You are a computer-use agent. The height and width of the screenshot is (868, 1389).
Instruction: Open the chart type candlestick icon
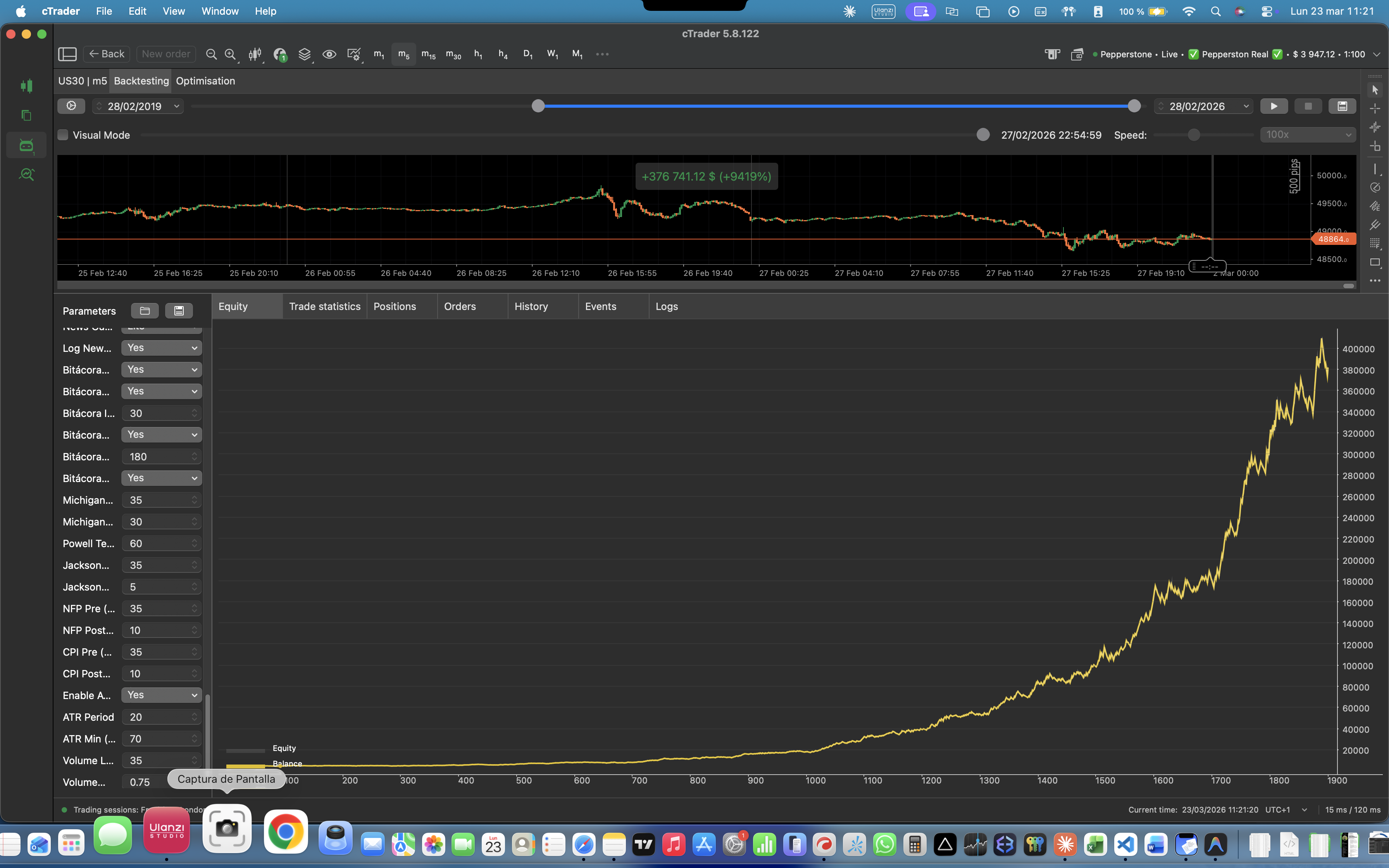click(255, 54)
